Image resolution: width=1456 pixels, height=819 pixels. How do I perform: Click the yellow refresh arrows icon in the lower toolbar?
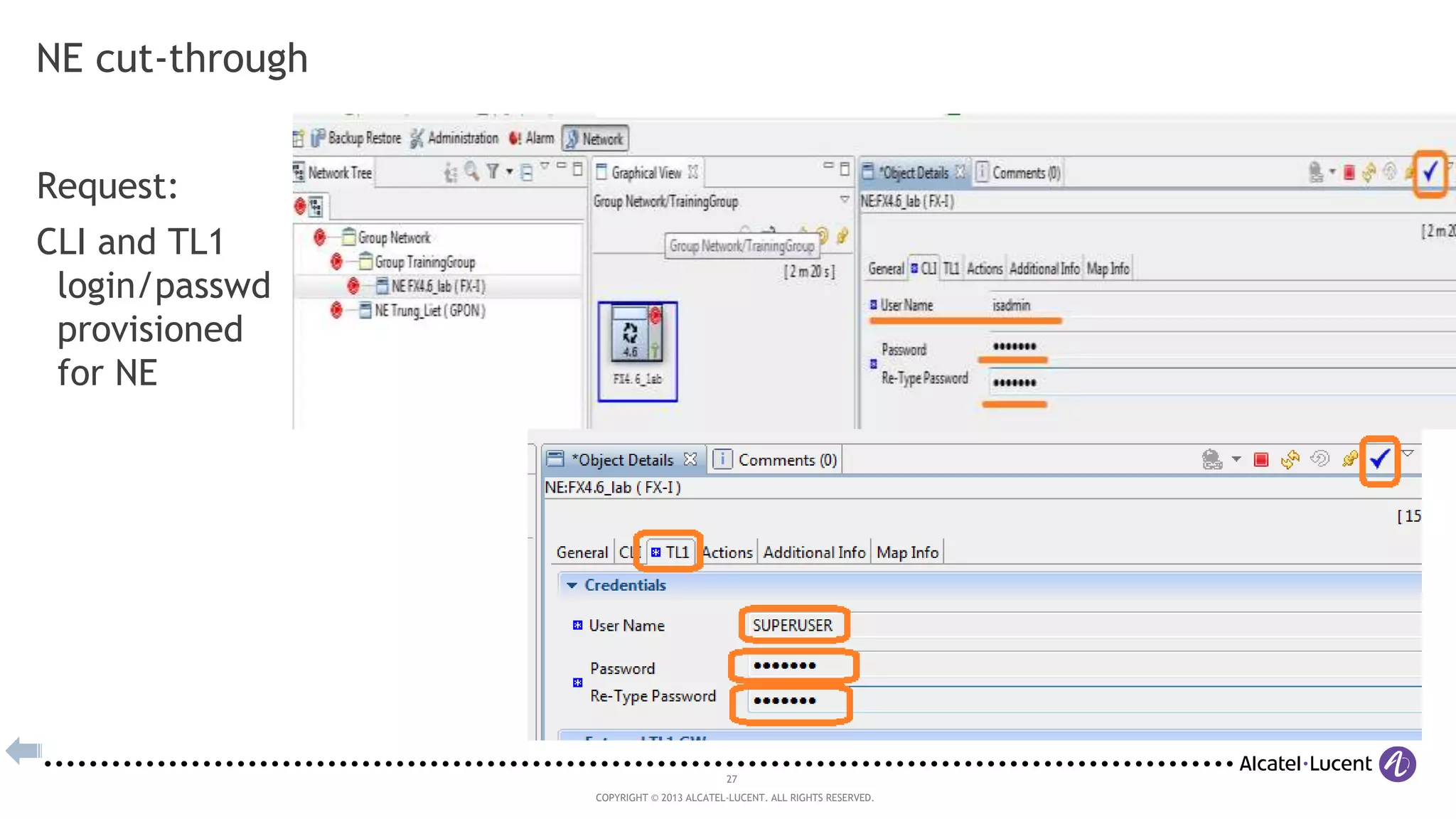1290,460
